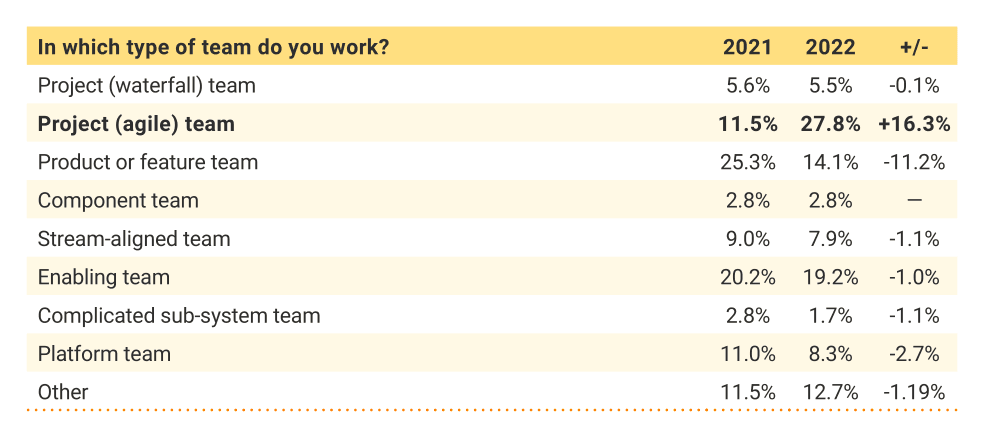Select the Other row label
983x444 pixels.
(x=63, y=392)
